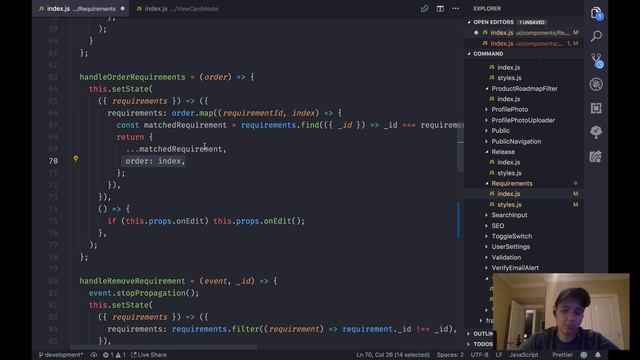The width and height of the screenshot is (640, 360).
Task: Switch to index.js Requirements tab
Action: [81, 9]
